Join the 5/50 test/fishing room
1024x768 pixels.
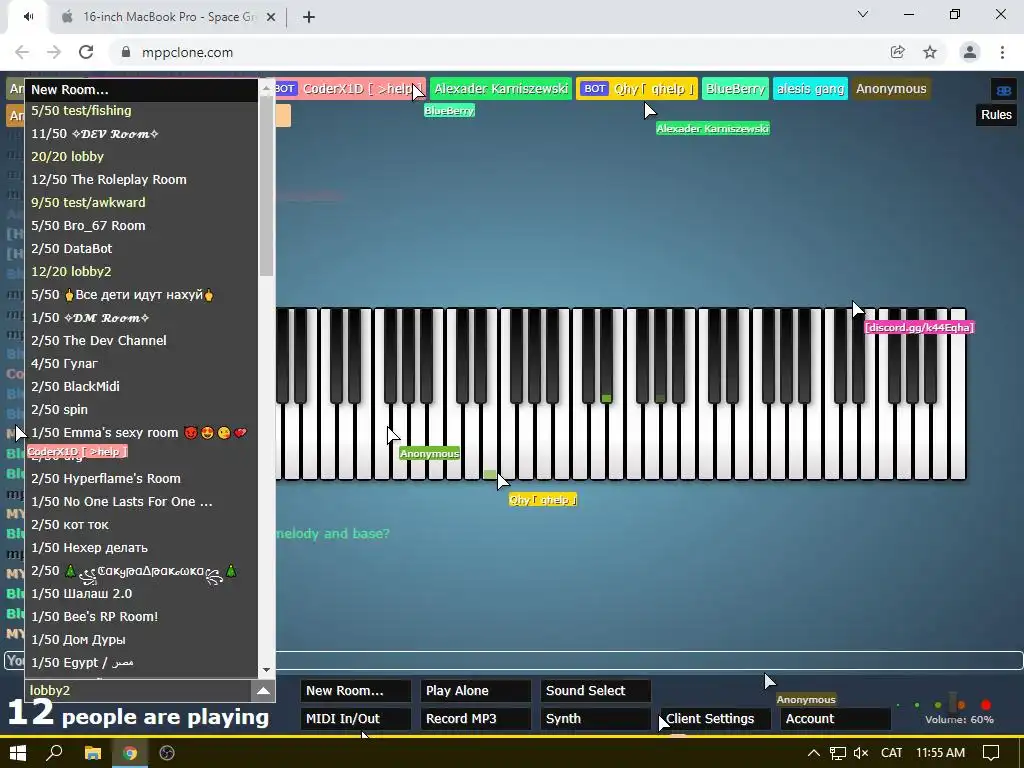141,110
